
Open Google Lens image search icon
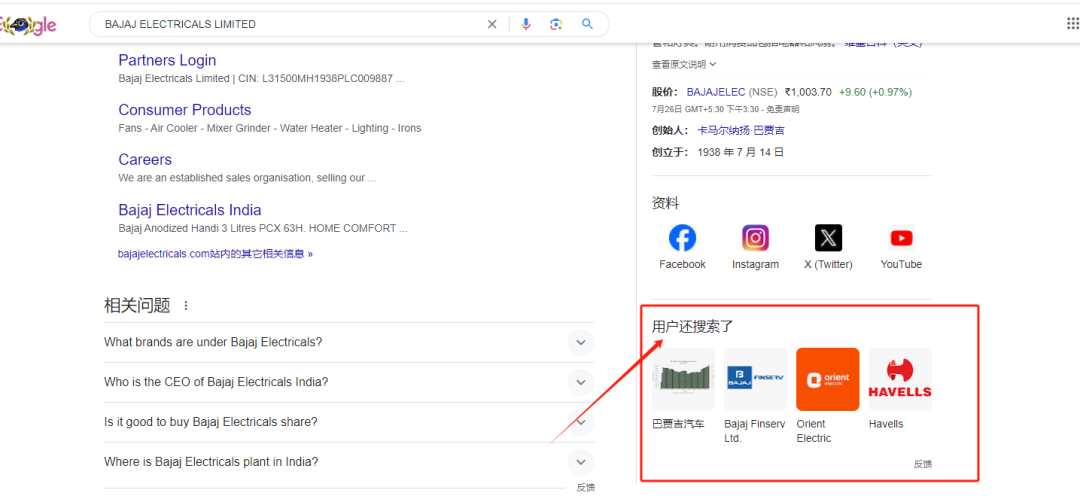coord(556,24)
